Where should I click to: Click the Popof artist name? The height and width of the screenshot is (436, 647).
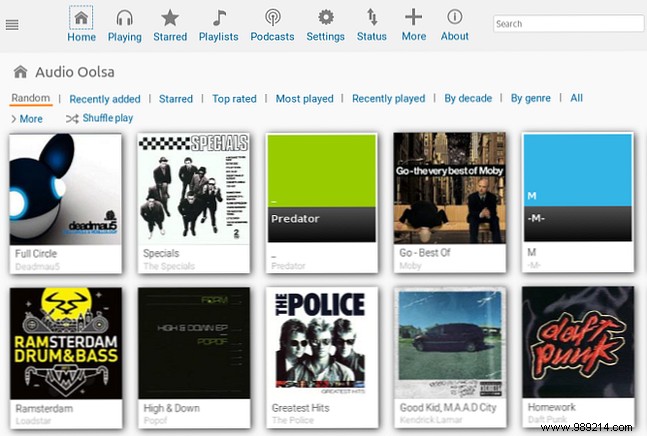pyautogui.click(x=155, y=420)
